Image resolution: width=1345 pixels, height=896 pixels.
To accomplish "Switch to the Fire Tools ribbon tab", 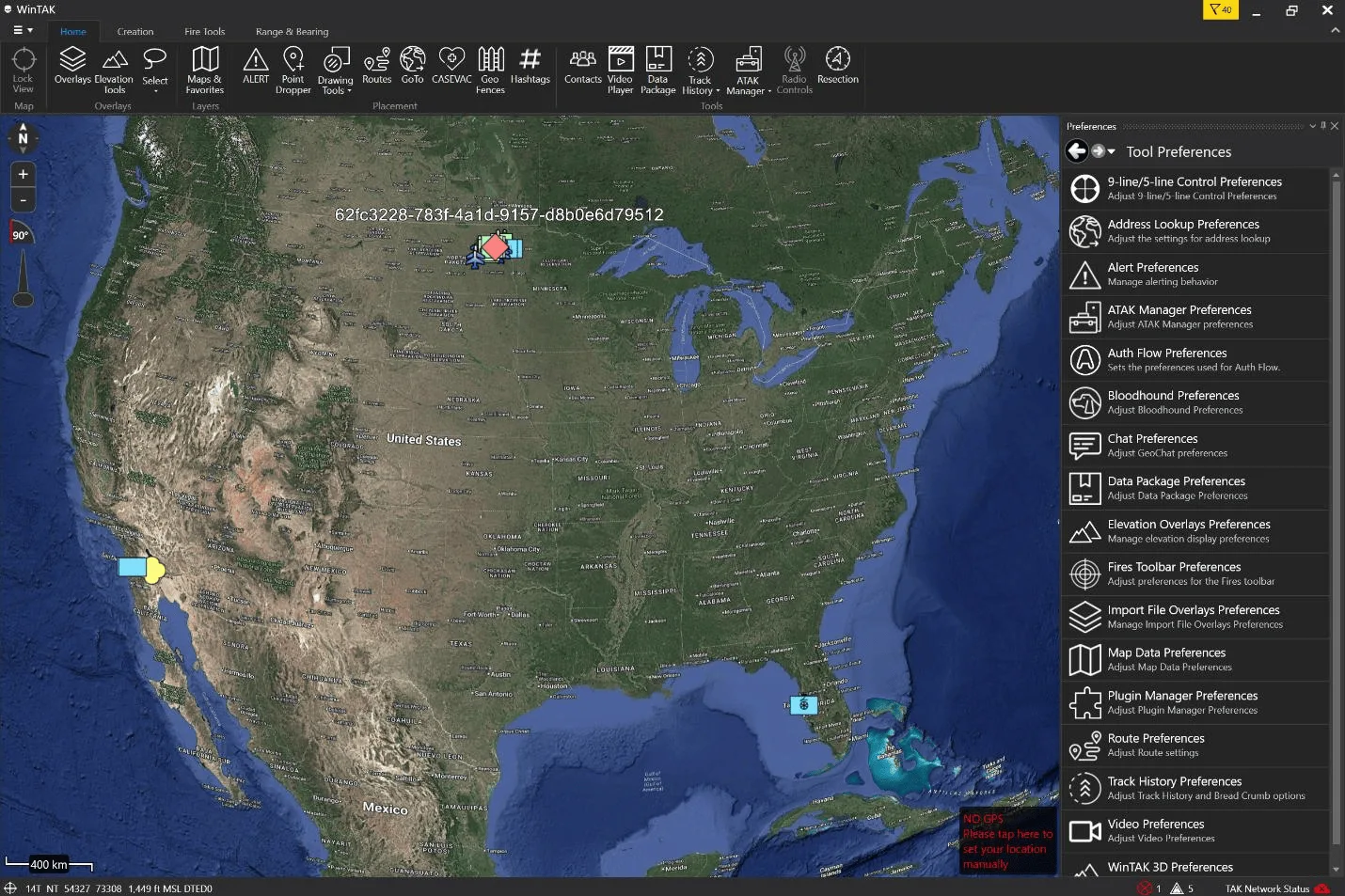I will click(205, 31).
